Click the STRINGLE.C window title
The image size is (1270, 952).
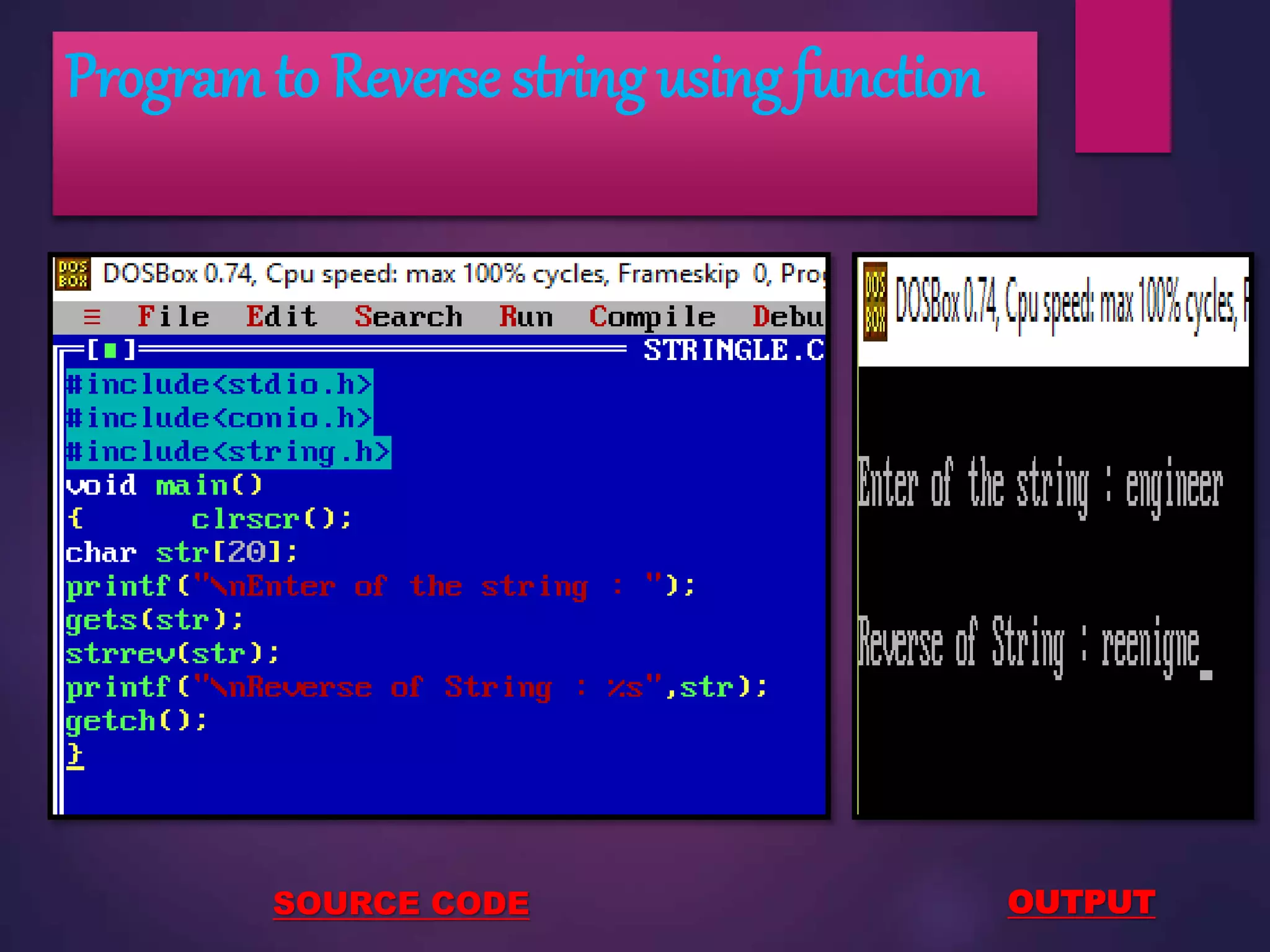(734, 350)
